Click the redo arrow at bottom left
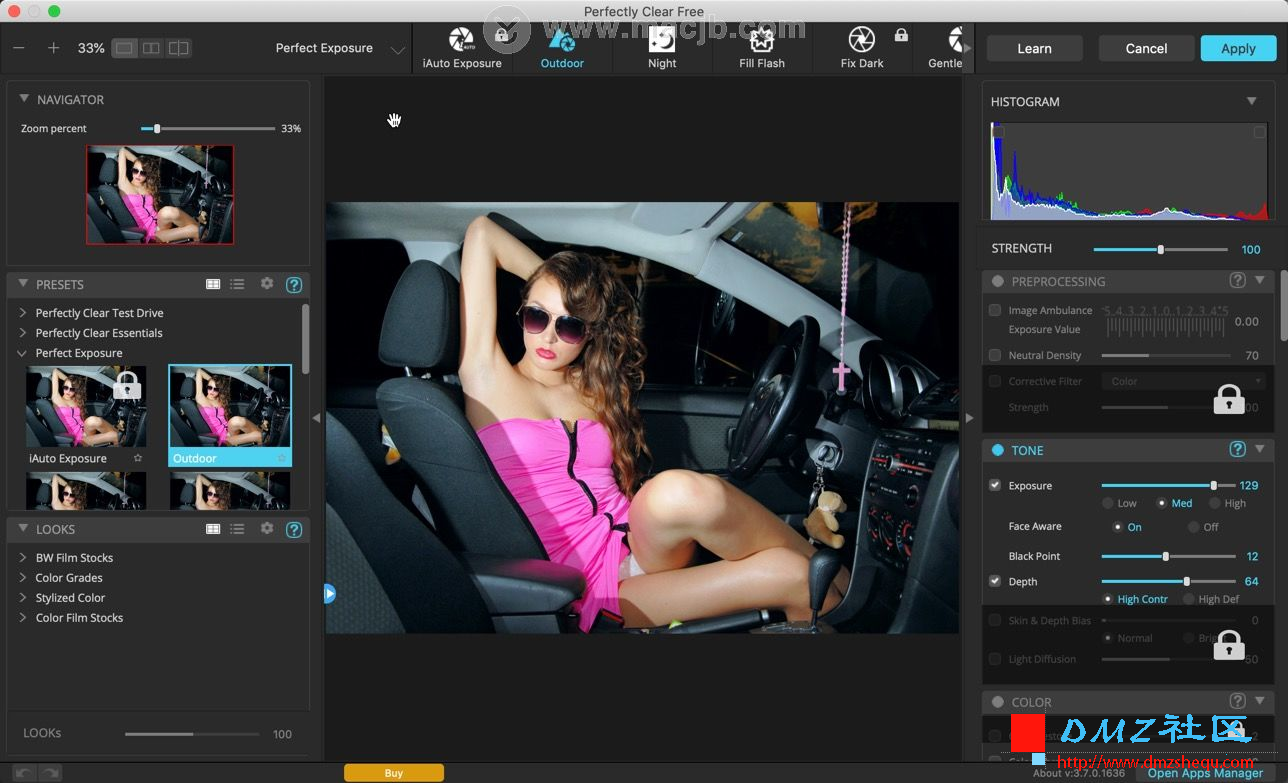This screenshot has height=783, width=1288. coord(49,773)
